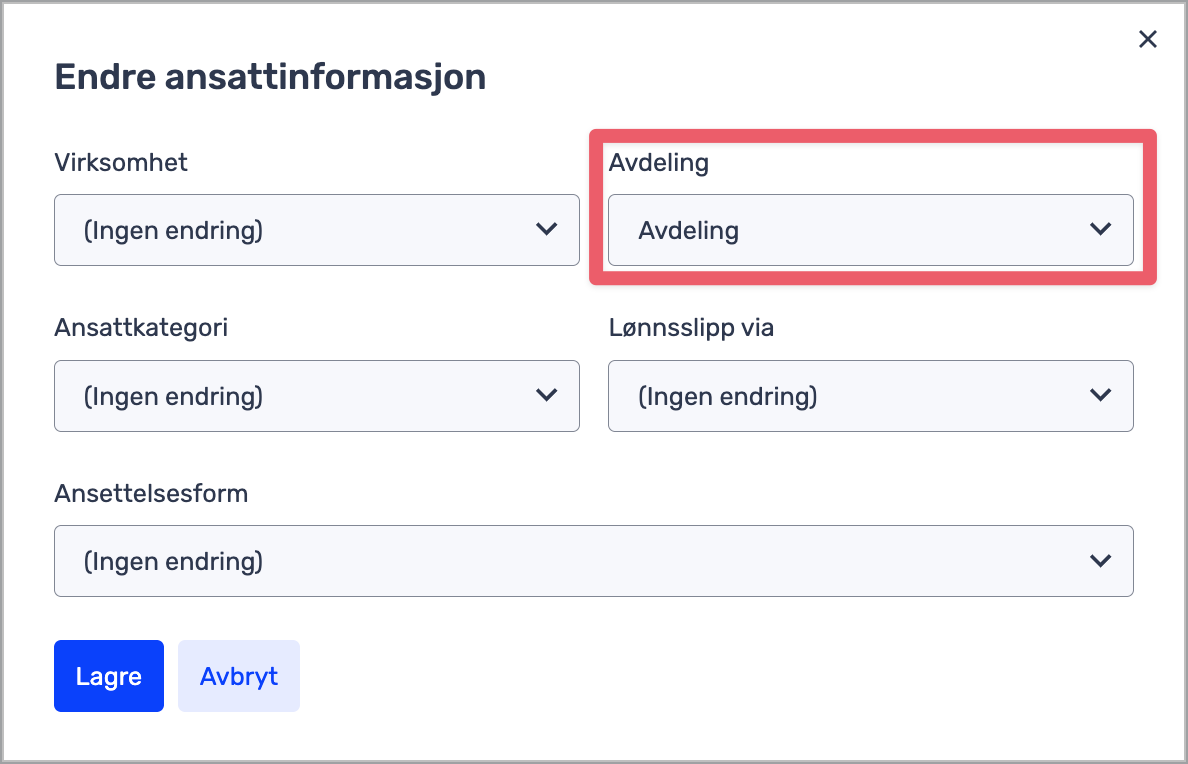Click the Lønnsslipp via field label

pyautogui.click(x=691, y=327)
